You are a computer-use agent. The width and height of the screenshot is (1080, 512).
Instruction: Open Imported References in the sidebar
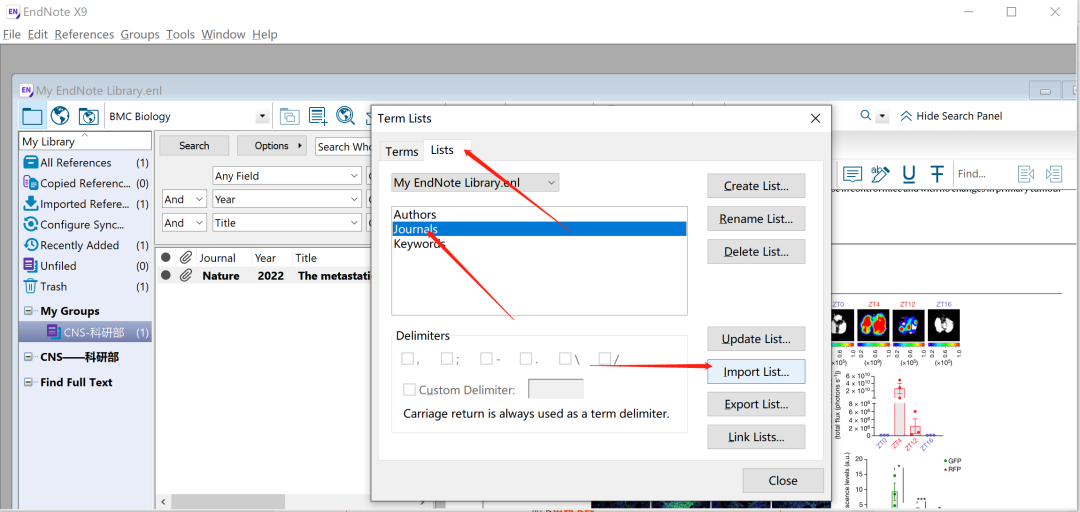(x=85, y=204)
